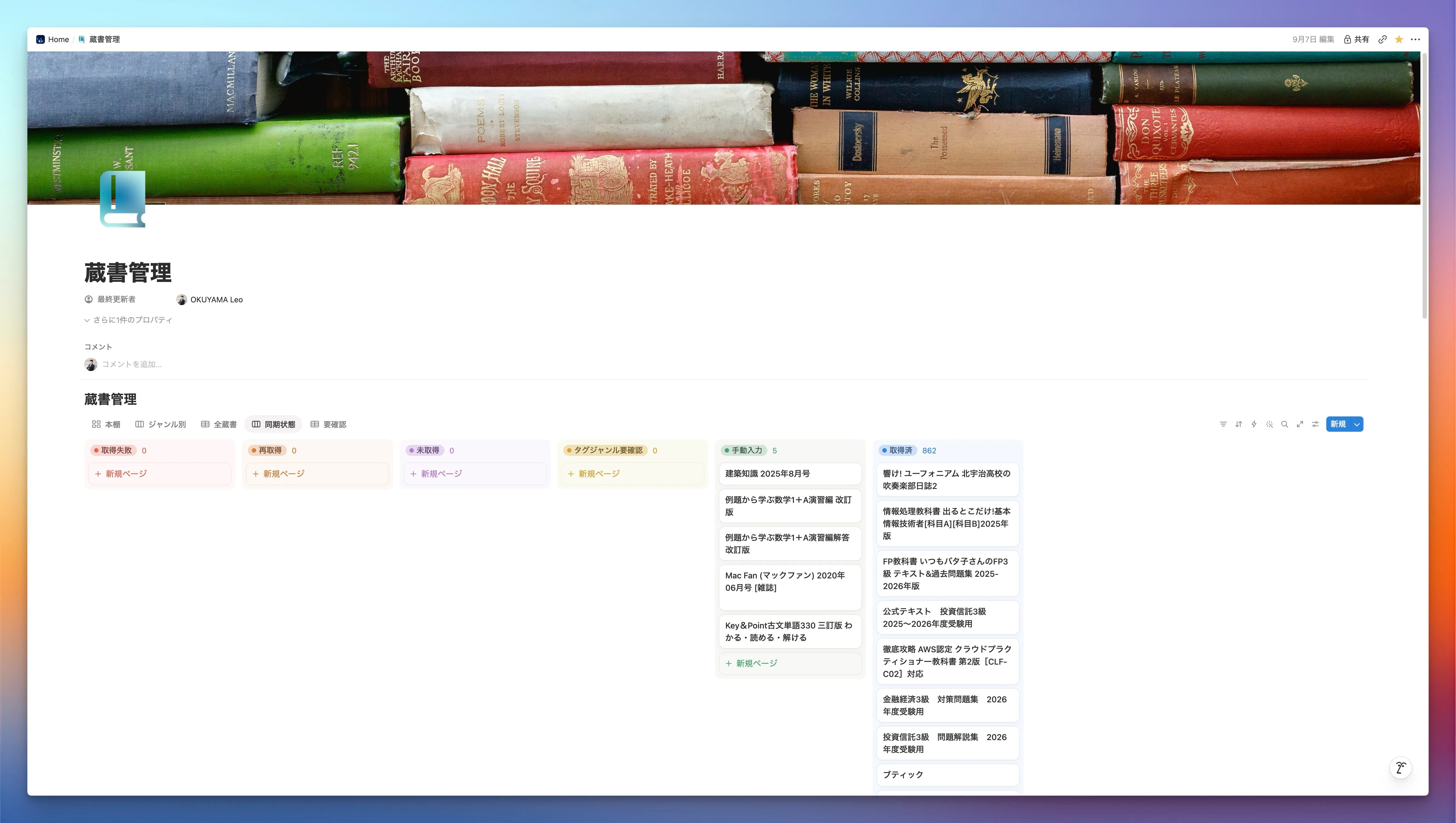
Task: Add 新規ページ in the 手動入力 column
Action: pyautogui.click(x=790, y=663)
